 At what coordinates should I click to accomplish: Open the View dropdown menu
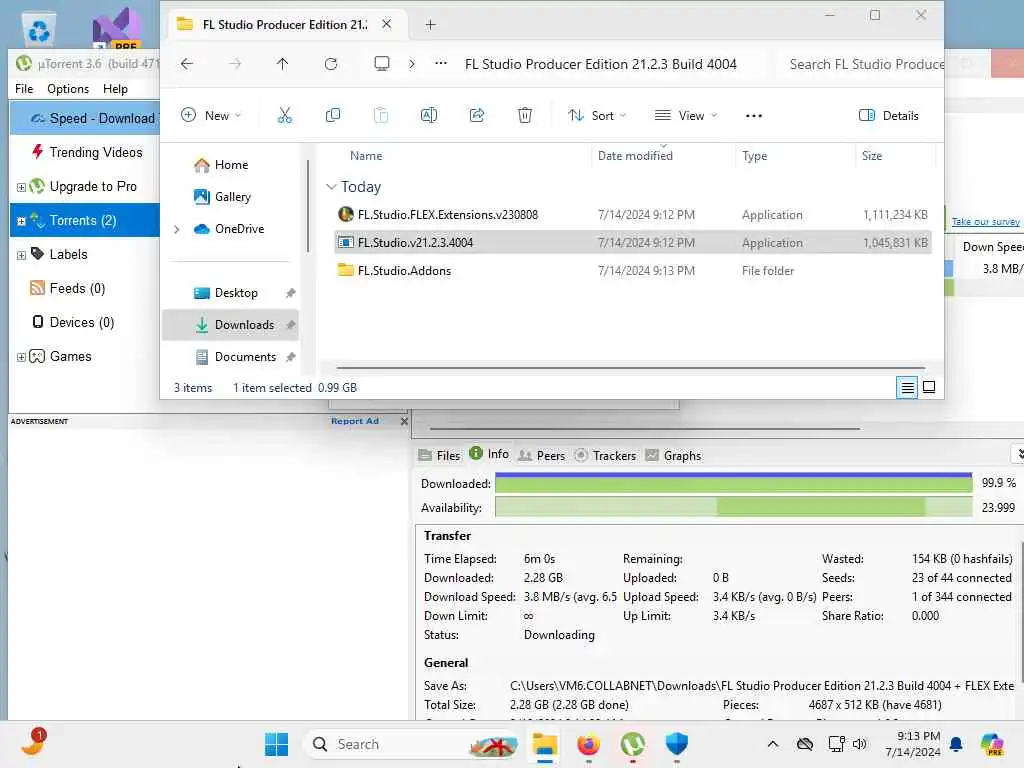tap(686, 116)
